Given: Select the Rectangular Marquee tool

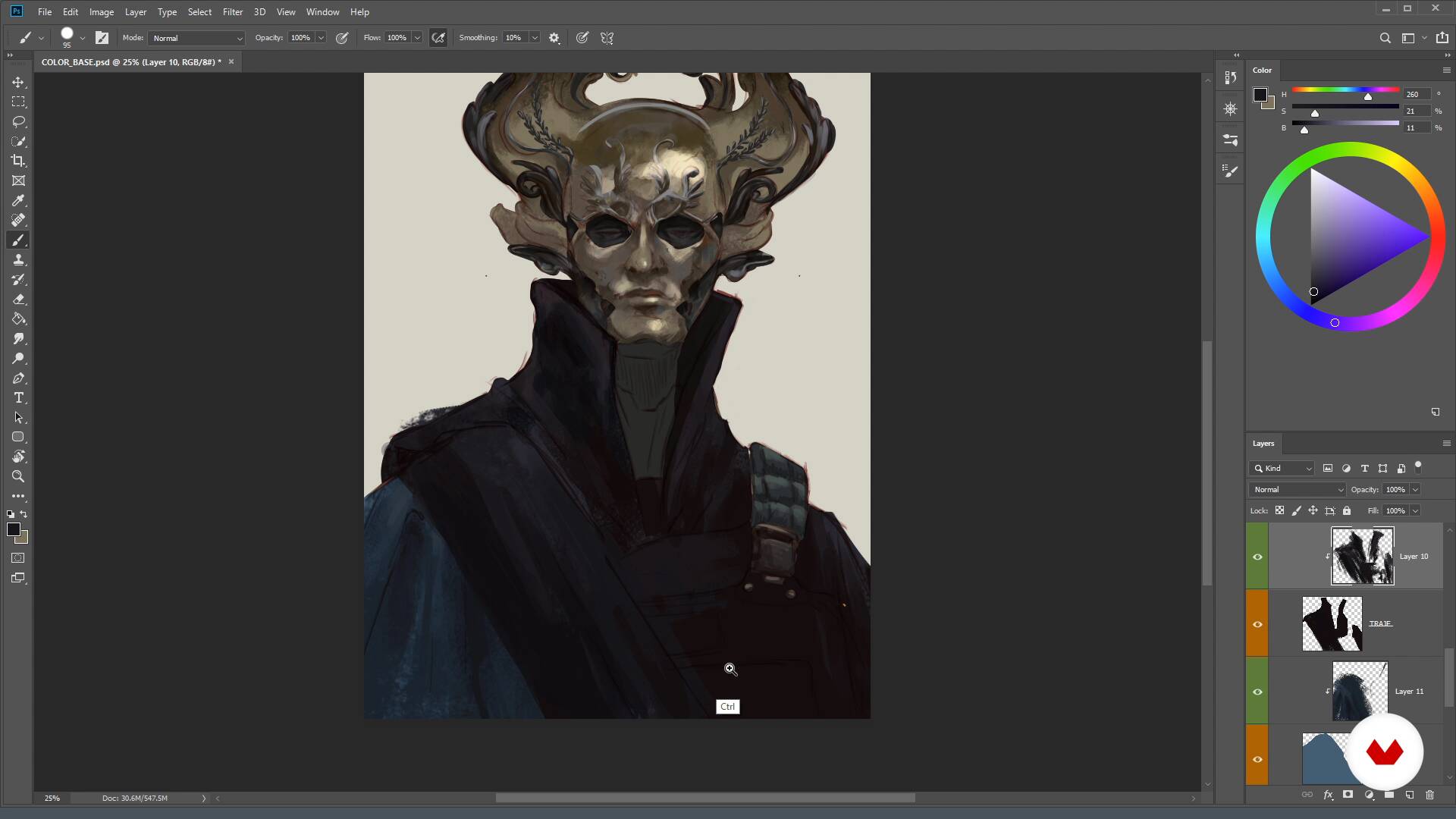Looking at the screenshot, I should click(x=18, y=102).
